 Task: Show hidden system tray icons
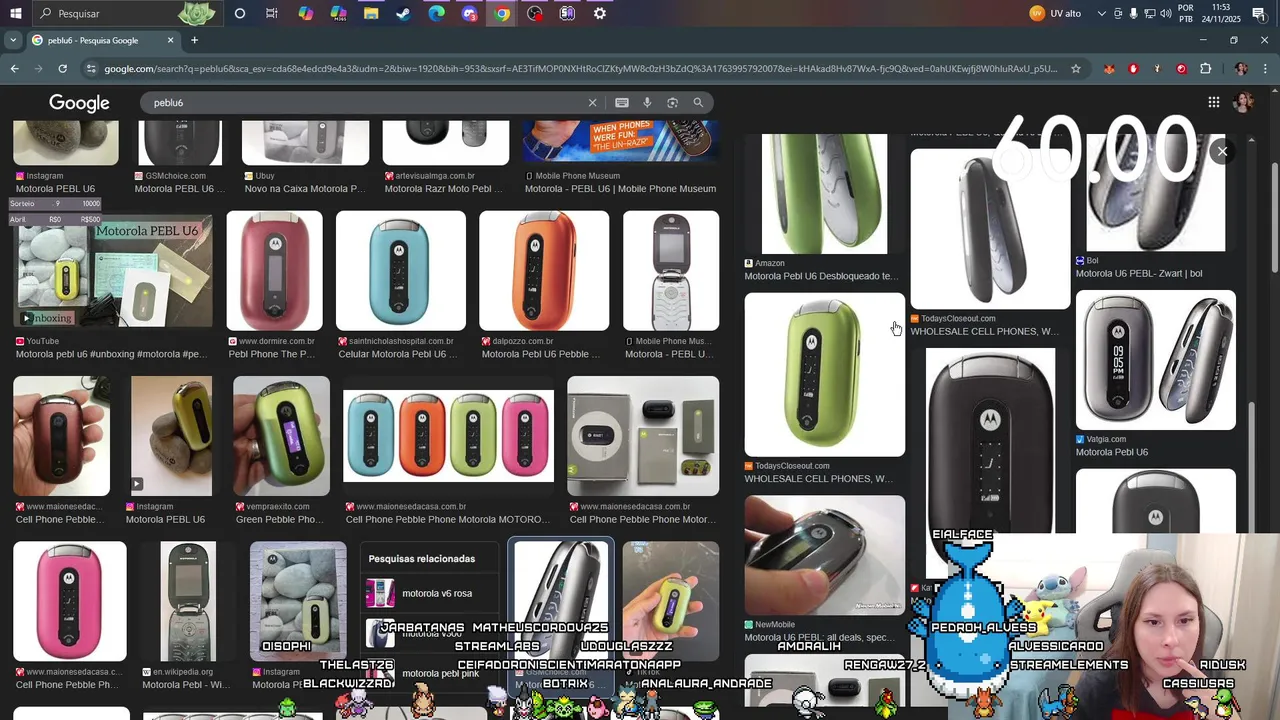point(1101,13)
